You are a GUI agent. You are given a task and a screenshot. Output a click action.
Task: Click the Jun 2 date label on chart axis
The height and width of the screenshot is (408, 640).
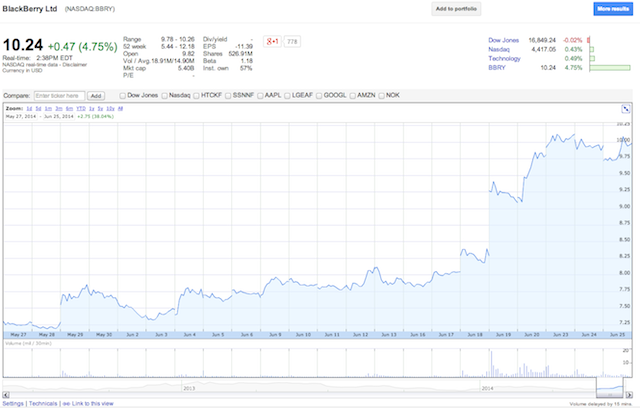tap(132, 335)
